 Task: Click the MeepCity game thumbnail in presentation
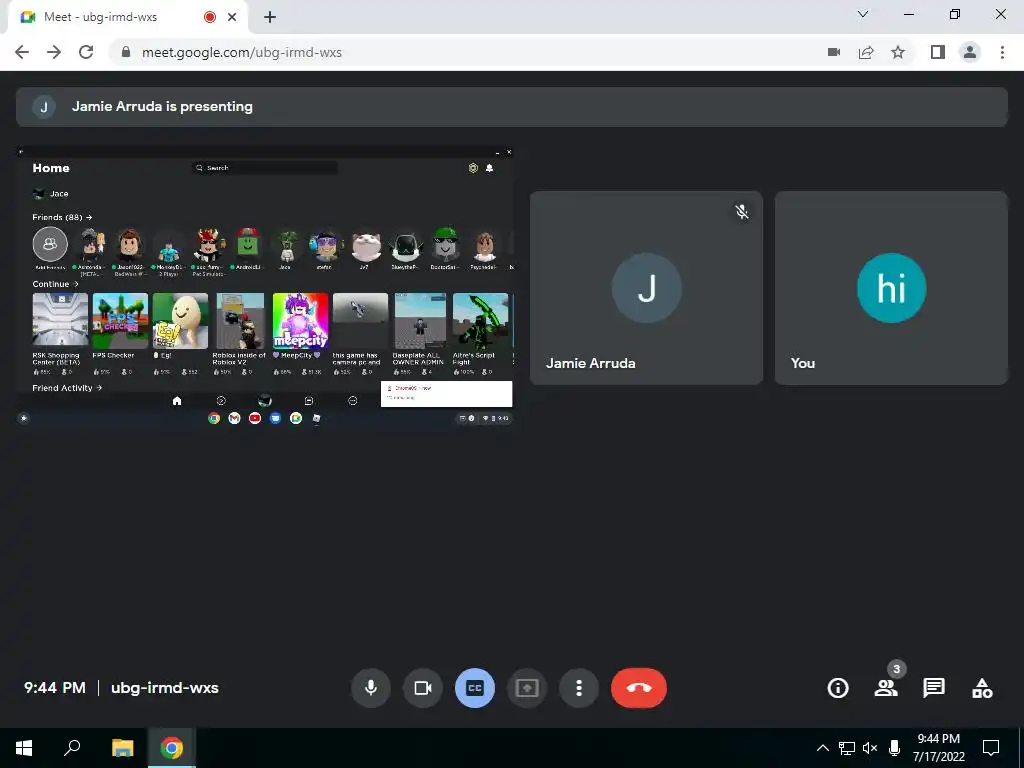pos(300,321)
